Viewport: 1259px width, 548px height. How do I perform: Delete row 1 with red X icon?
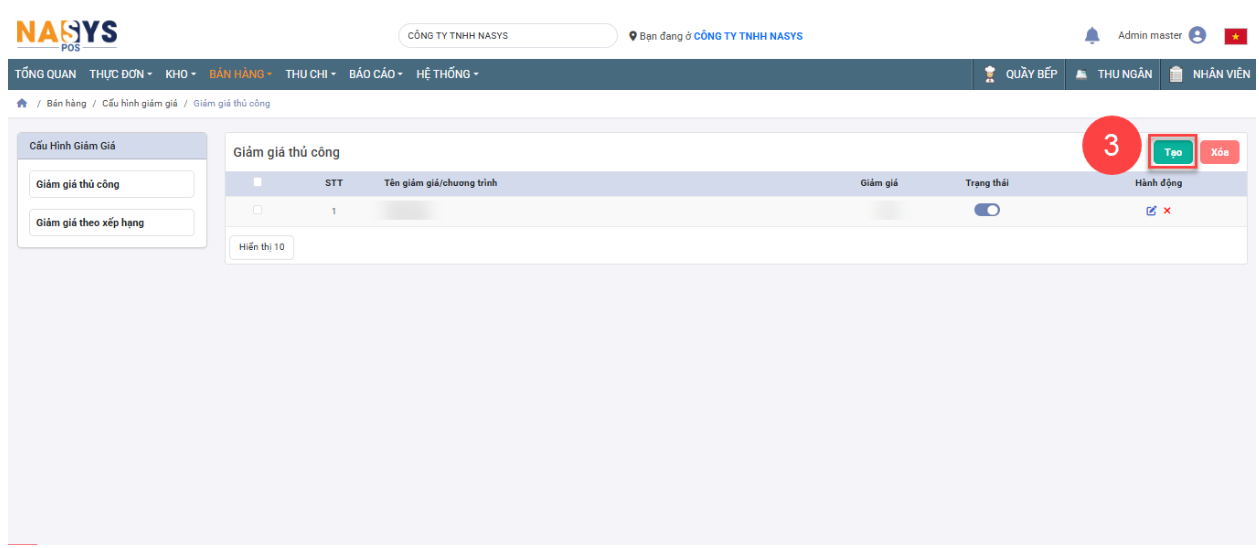coord(1167,211)
